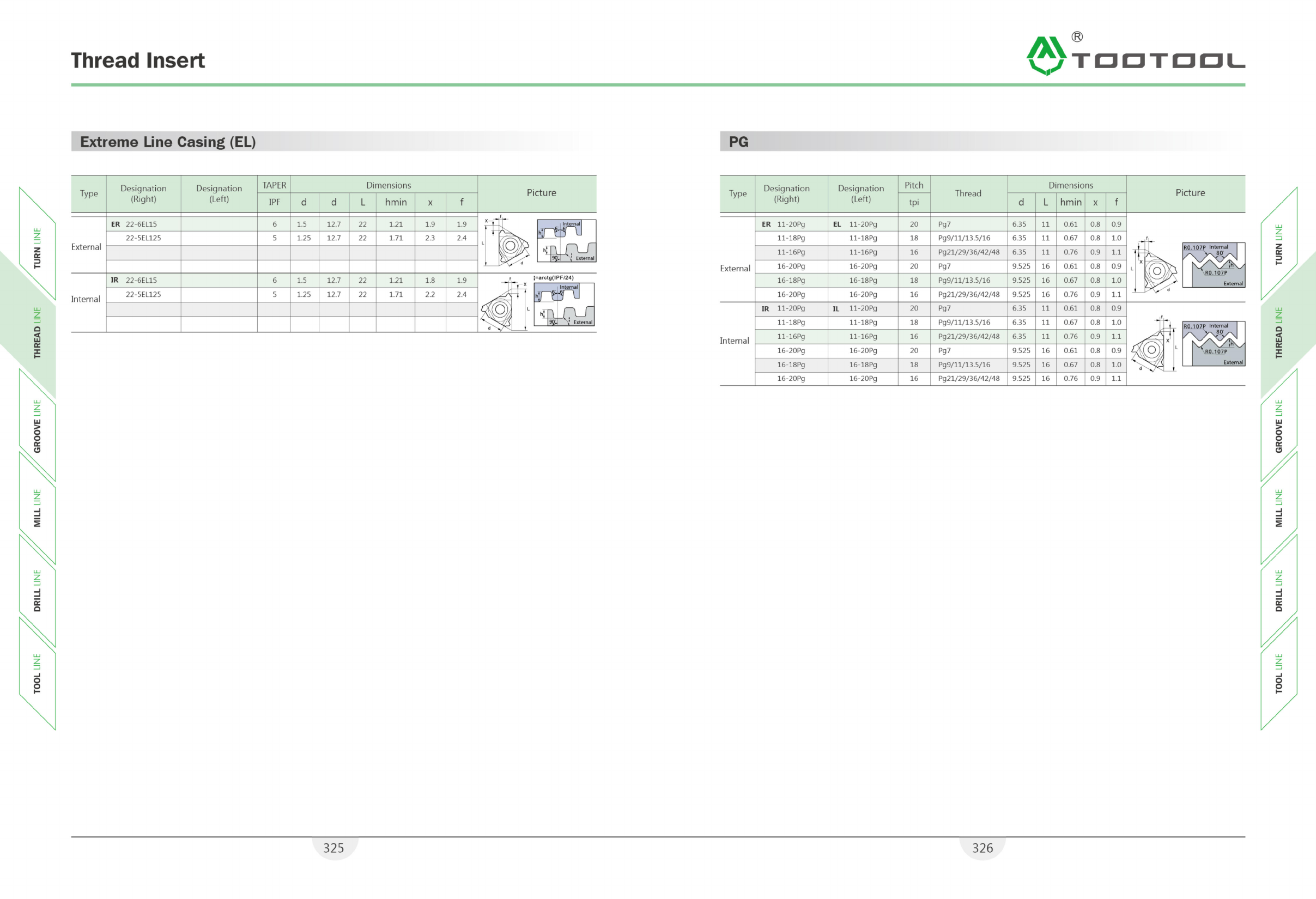1316x899 pixels.
Task: Open the left TOOL LINE side tab
Action: 38,673
